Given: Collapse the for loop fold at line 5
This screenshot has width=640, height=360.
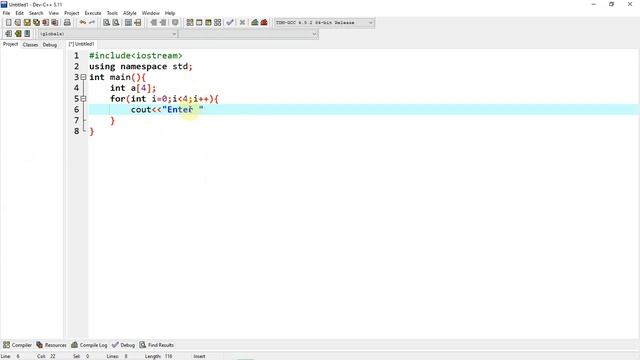Looking at the screenshot, I should [83, 99].
